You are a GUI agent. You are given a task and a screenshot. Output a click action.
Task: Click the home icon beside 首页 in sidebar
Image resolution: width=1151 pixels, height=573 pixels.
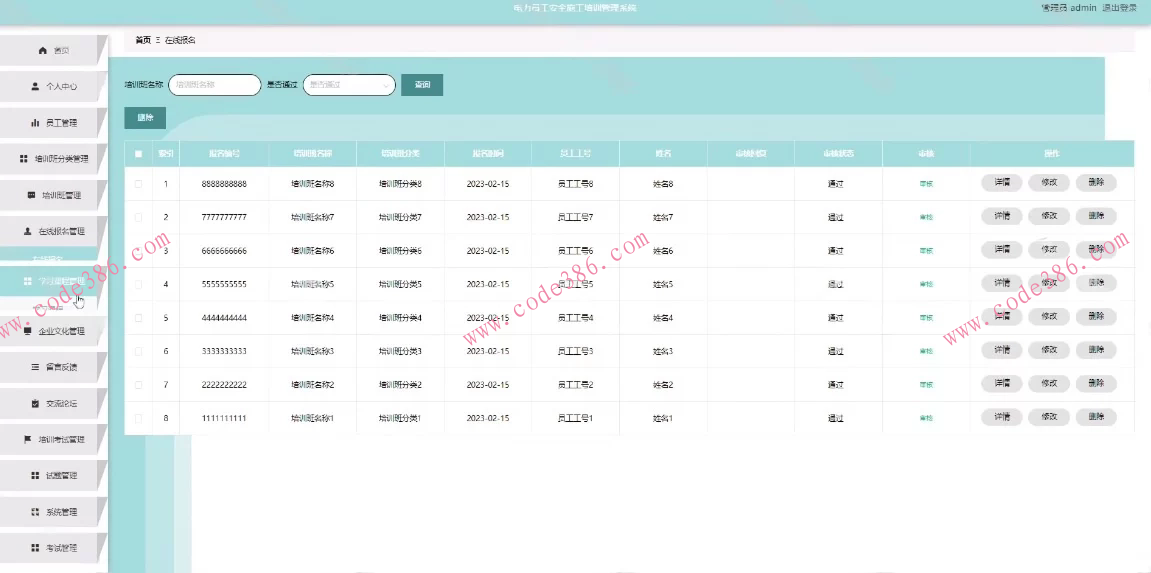tap(42, 50)
